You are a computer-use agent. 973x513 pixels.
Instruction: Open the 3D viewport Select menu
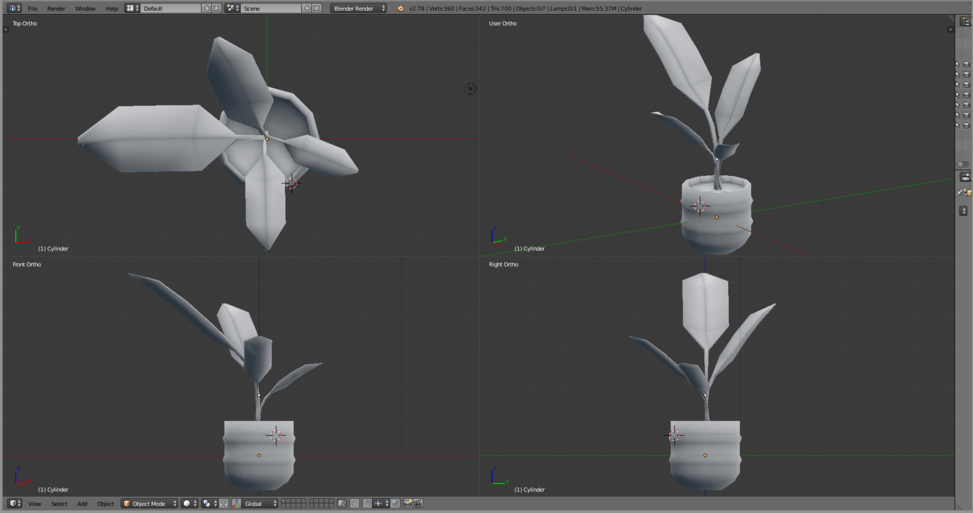(x=59, y=504)
